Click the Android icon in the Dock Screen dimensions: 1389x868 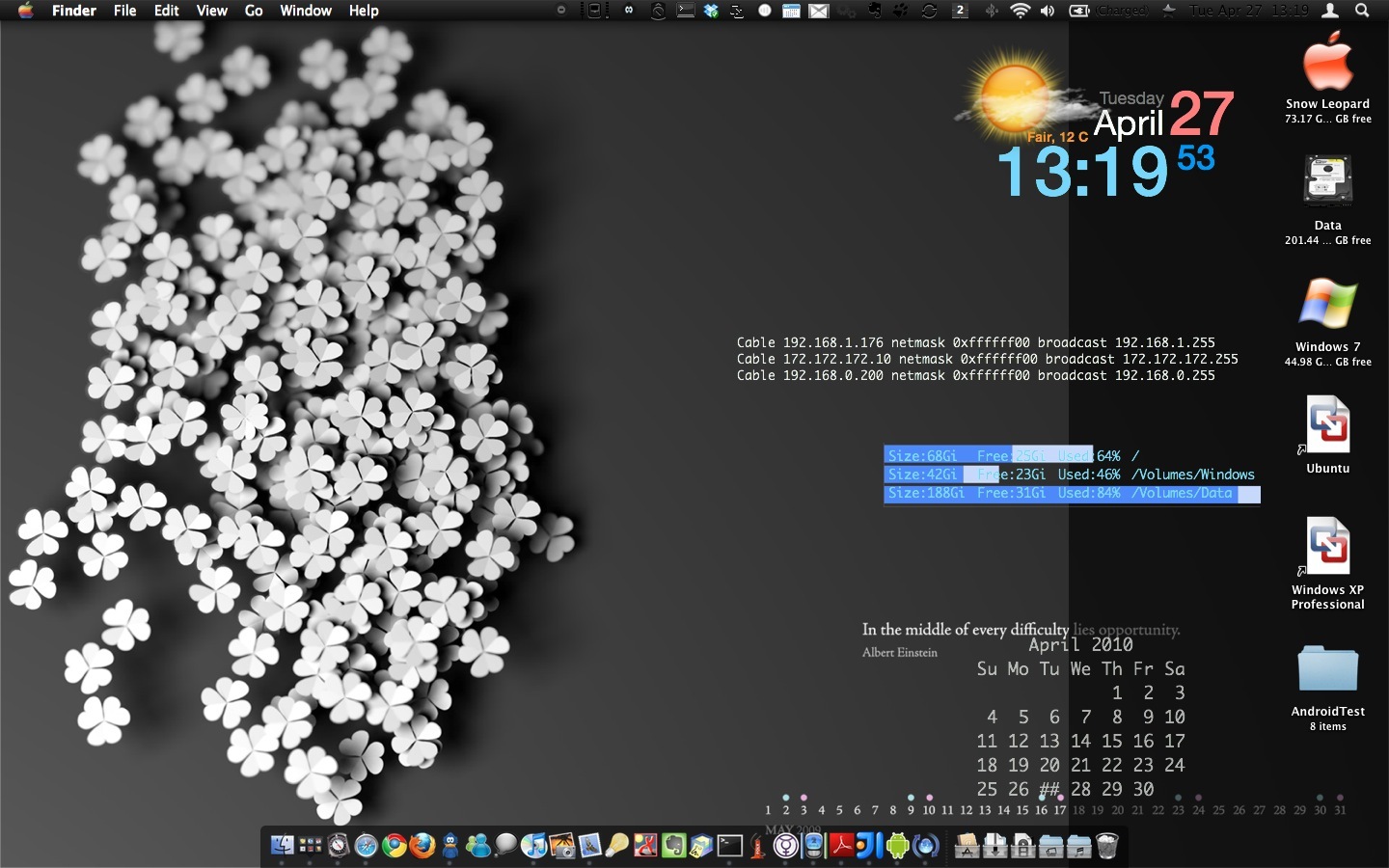point(897,846)
